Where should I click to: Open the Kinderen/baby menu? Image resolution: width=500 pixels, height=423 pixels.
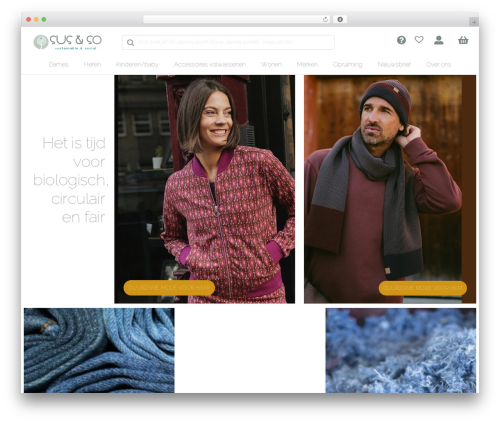coord(137,64)
